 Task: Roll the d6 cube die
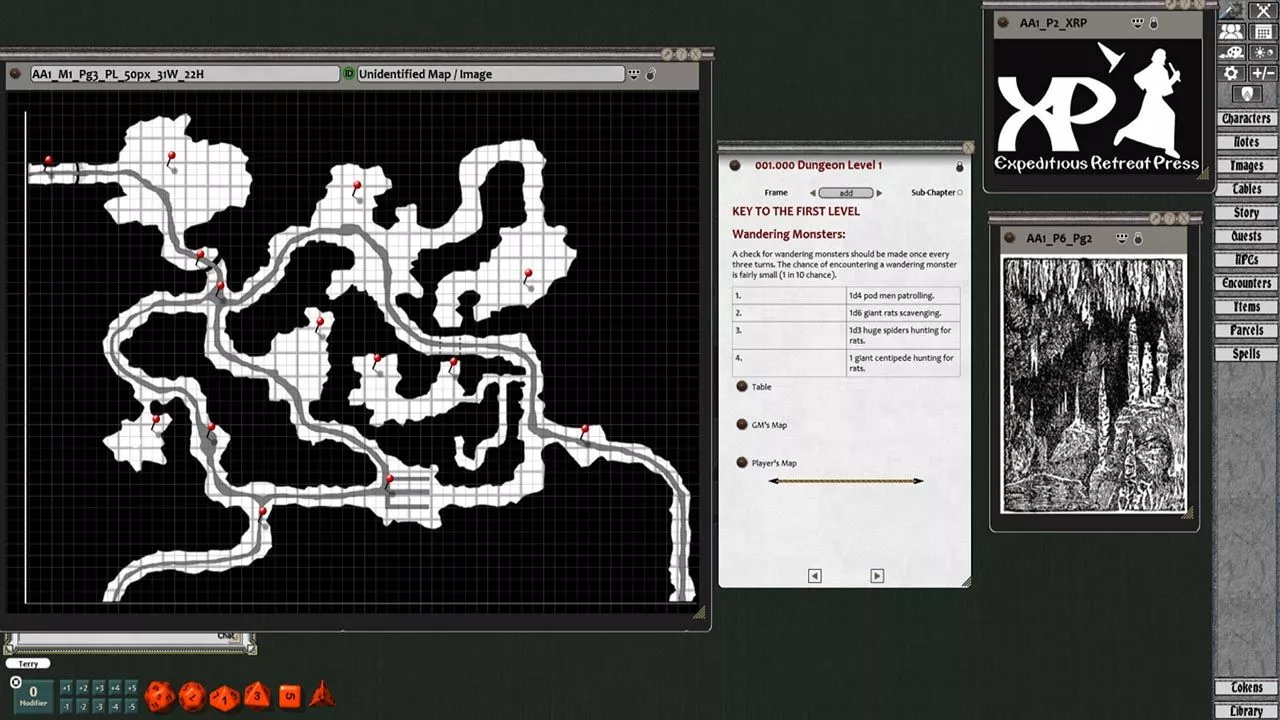289,694
